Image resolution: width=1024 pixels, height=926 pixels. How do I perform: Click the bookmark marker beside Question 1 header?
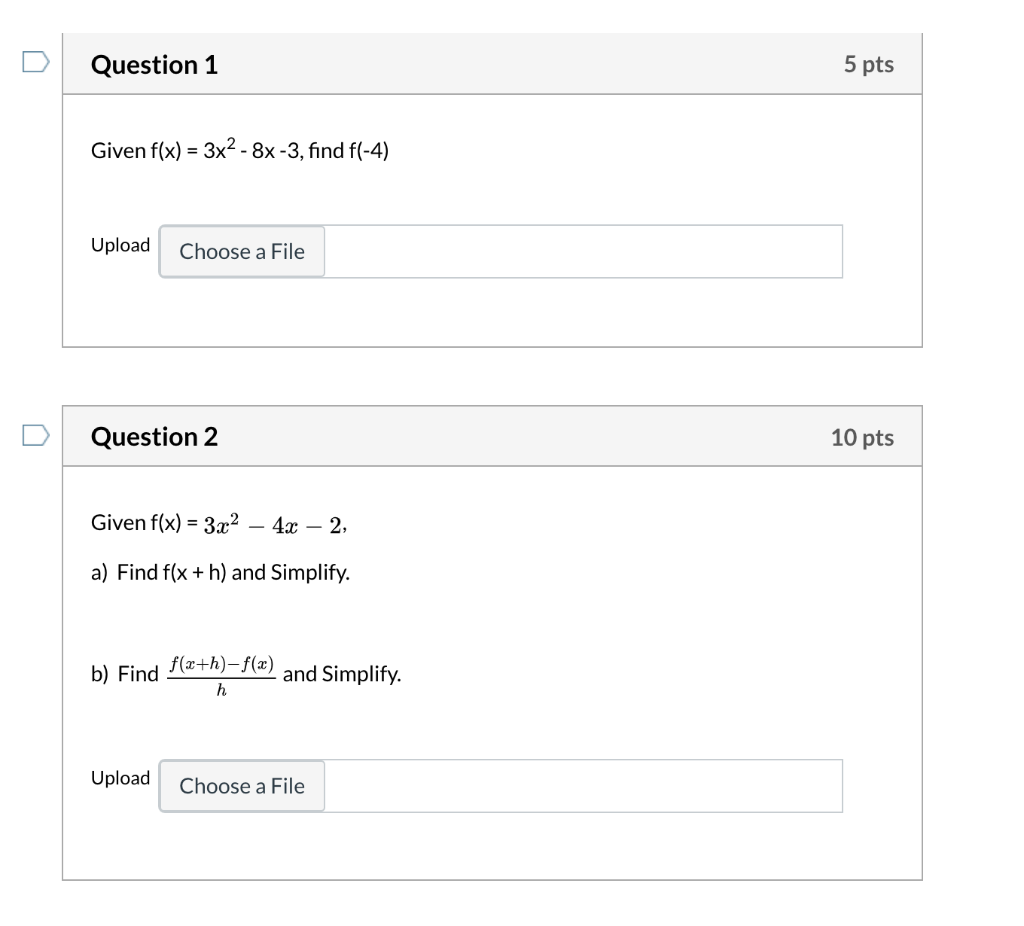pyautogui.click(x=37, y=62)
